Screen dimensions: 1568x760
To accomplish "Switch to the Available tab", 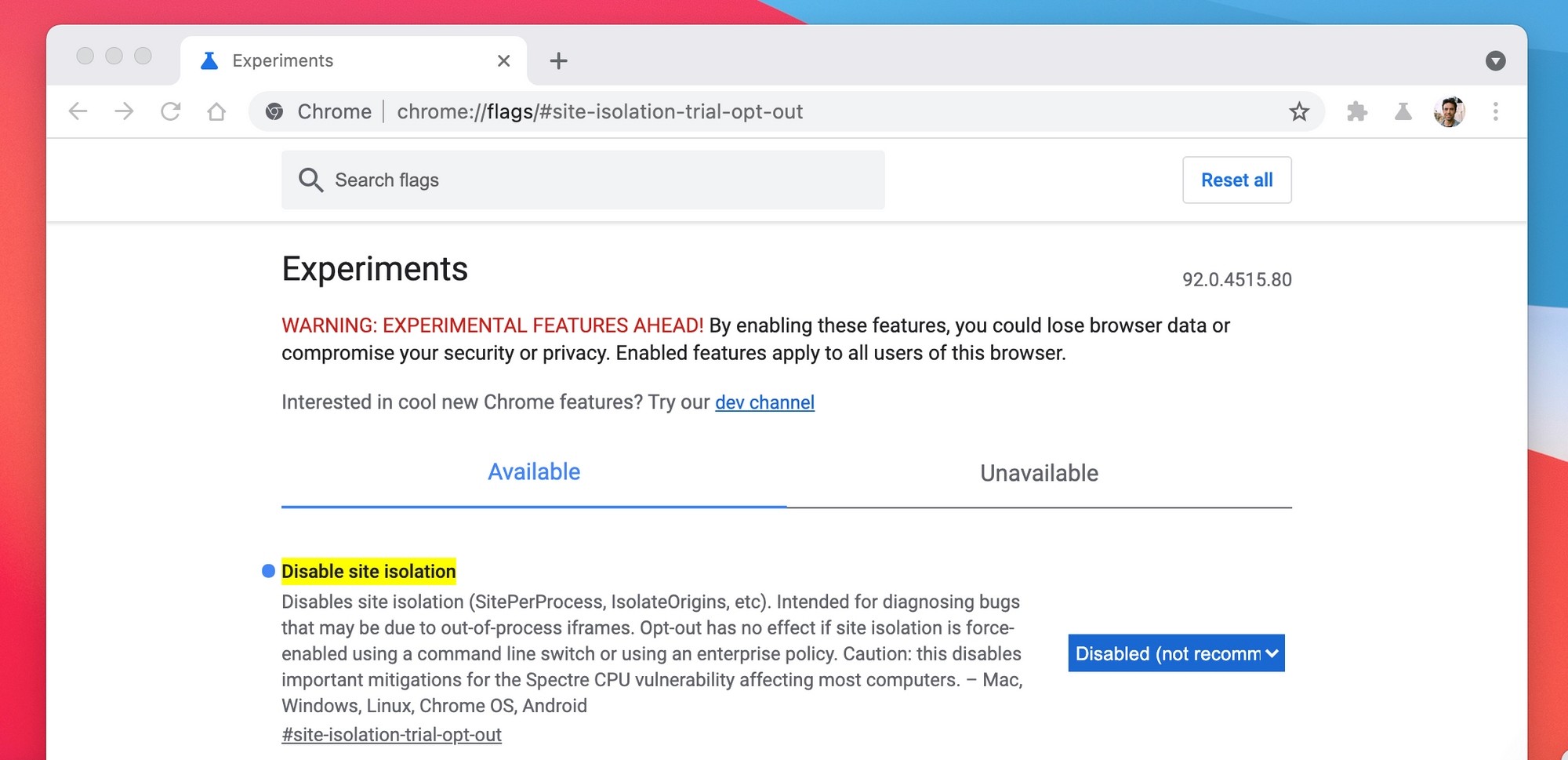I will pos(534,472).
